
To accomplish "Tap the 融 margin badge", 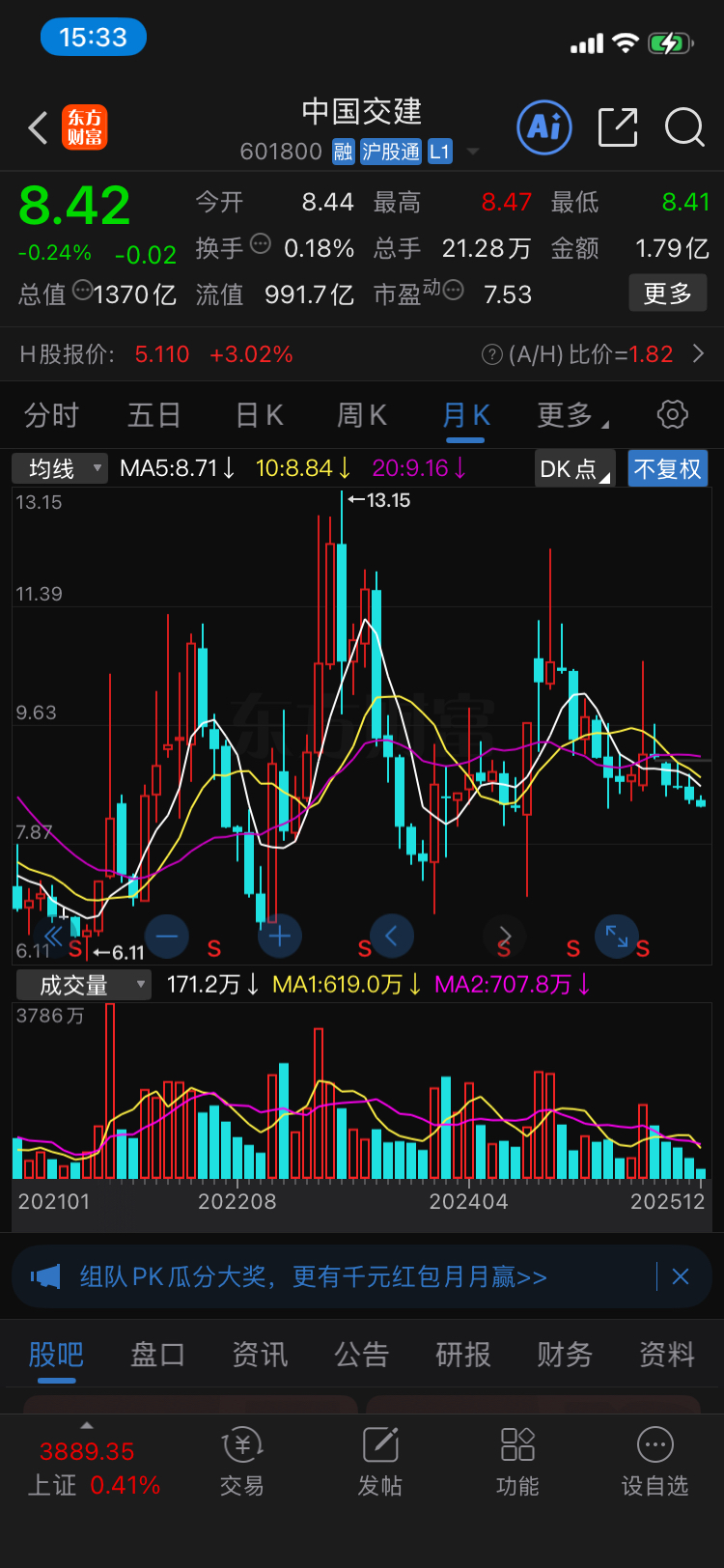I will 343,152.
